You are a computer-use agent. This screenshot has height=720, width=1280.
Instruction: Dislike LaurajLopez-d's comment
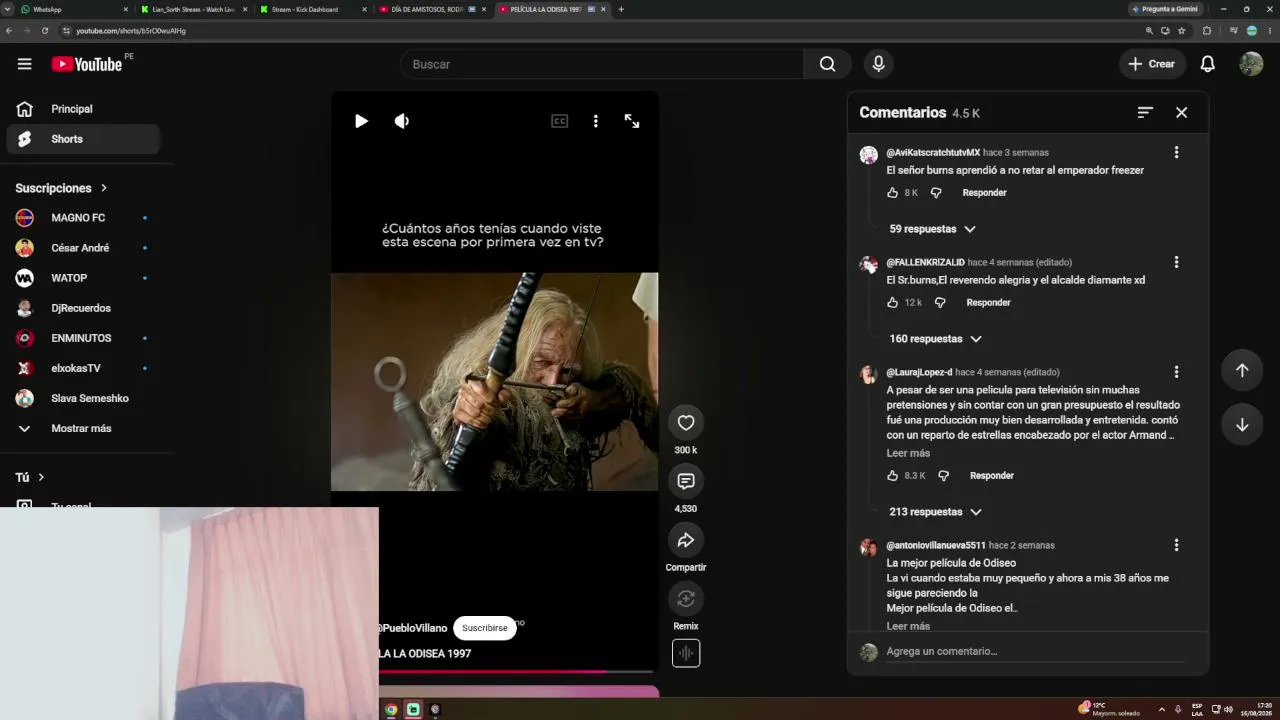[x=943, y=476]
